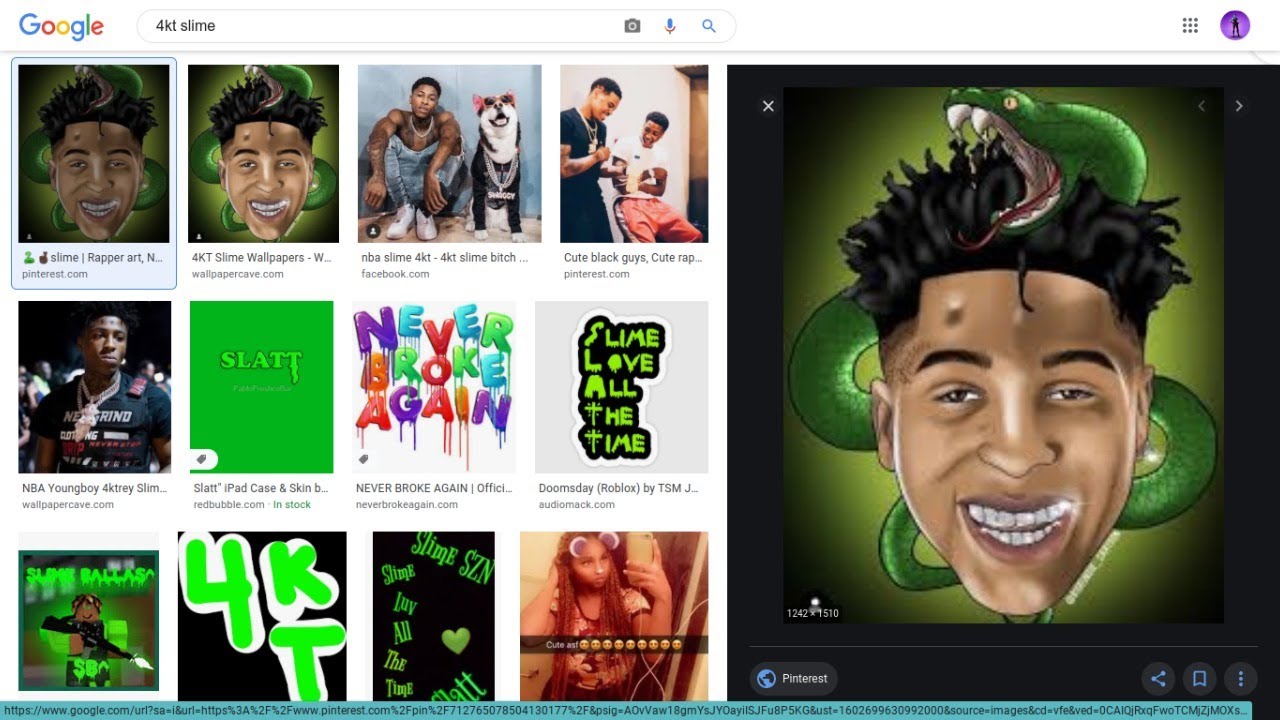Click 'Cute black guys, Cute rap...' title

(633, 258)
